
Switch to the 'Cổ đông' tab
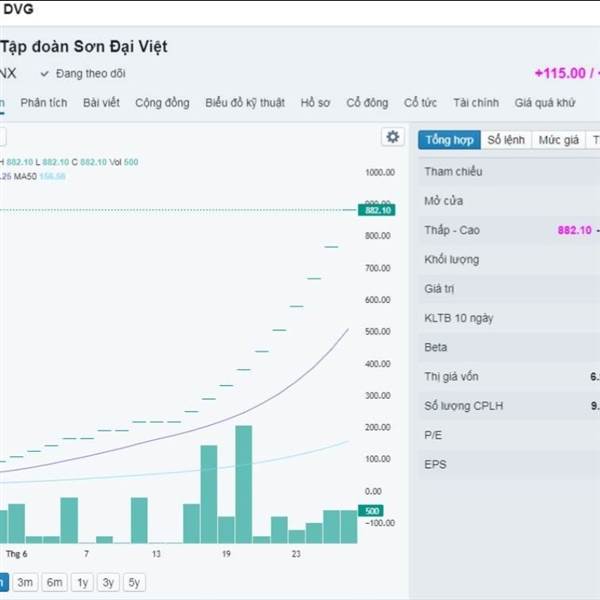point(367,103)
